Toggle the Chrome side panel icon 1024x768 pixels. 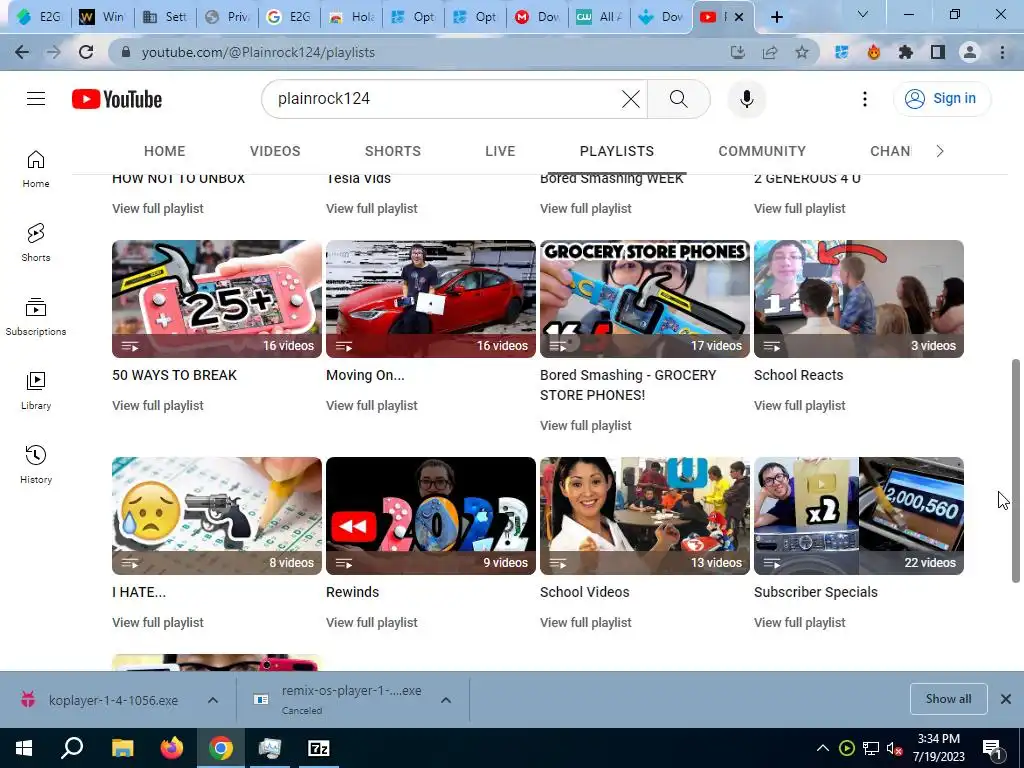click(x=938, y=52)
